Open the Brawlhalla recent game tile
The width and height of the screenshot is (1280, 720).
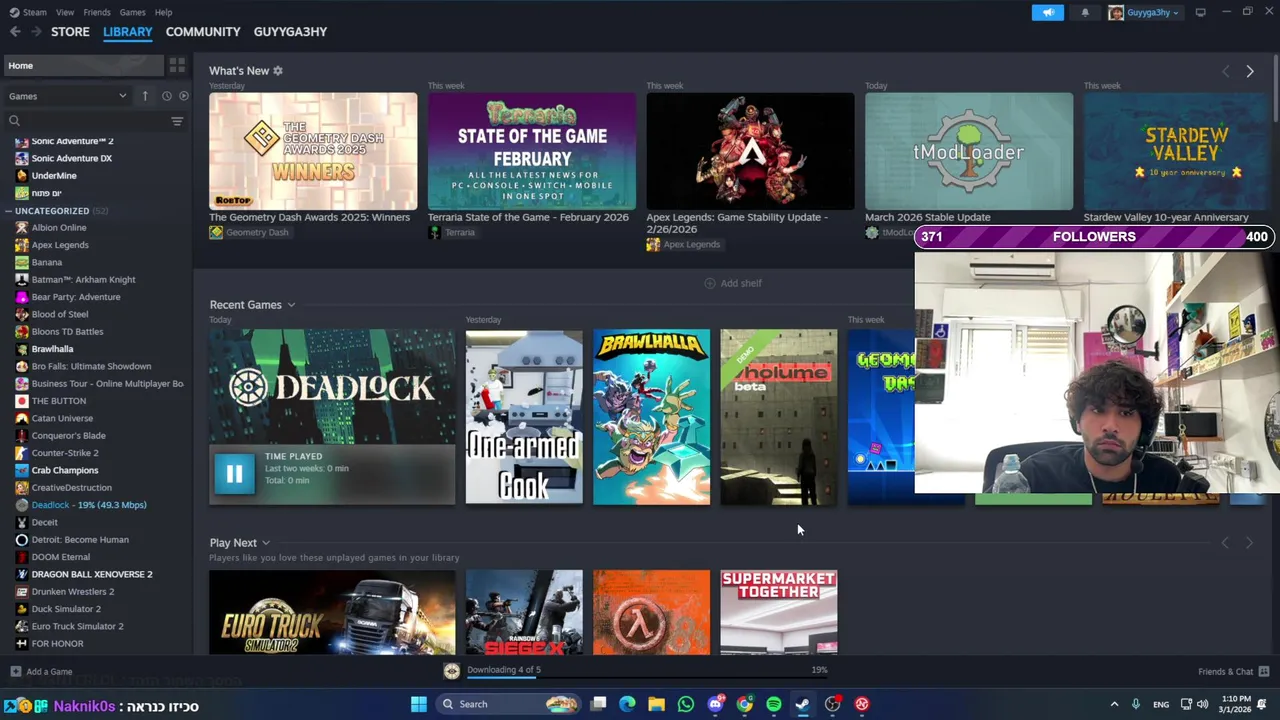point(652,417)
